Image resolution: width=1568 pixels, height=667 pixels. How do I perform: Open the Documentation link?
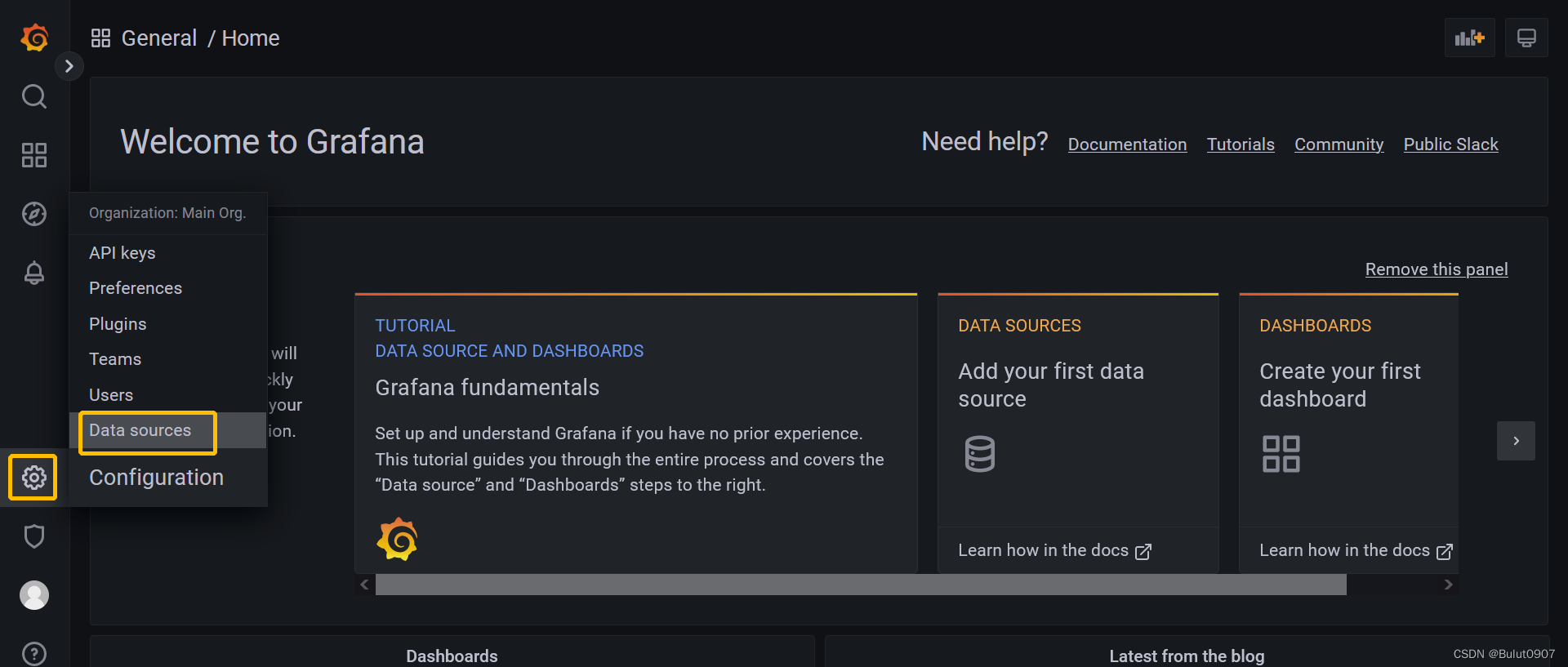1127,145
